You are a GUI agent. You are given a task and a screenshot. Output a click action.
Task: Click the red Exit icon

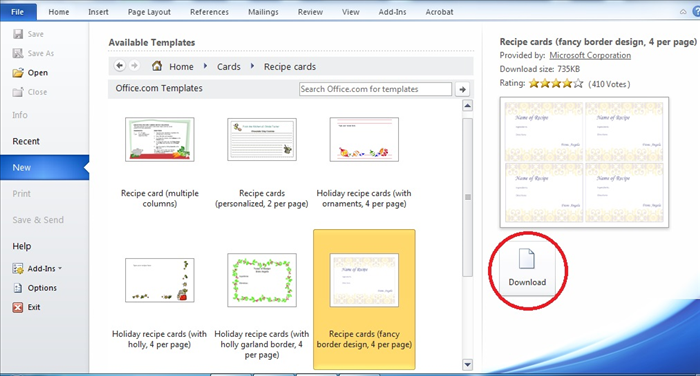click(18, 307)
